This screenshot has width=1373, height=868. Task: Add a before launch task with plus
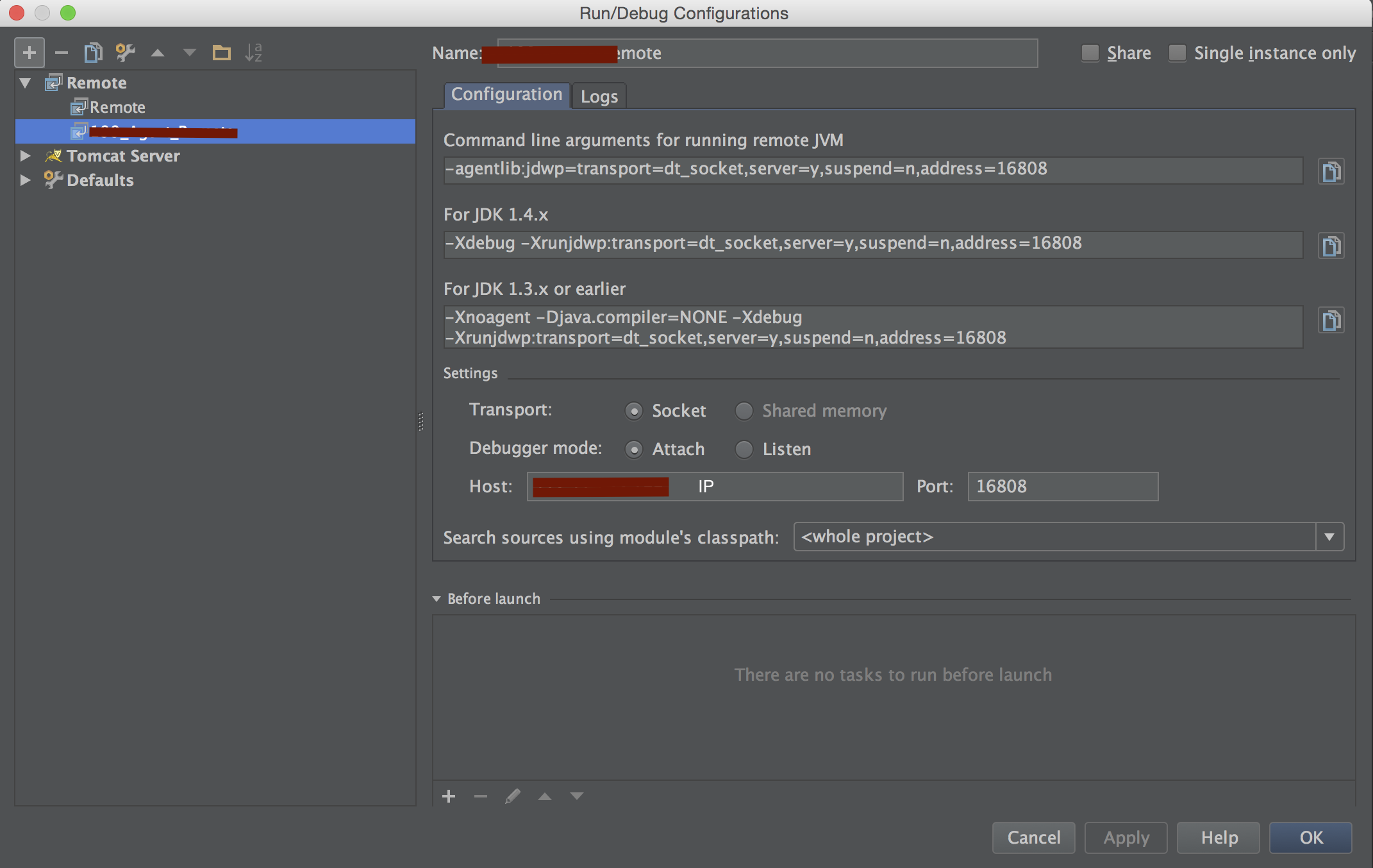[449, 796]
